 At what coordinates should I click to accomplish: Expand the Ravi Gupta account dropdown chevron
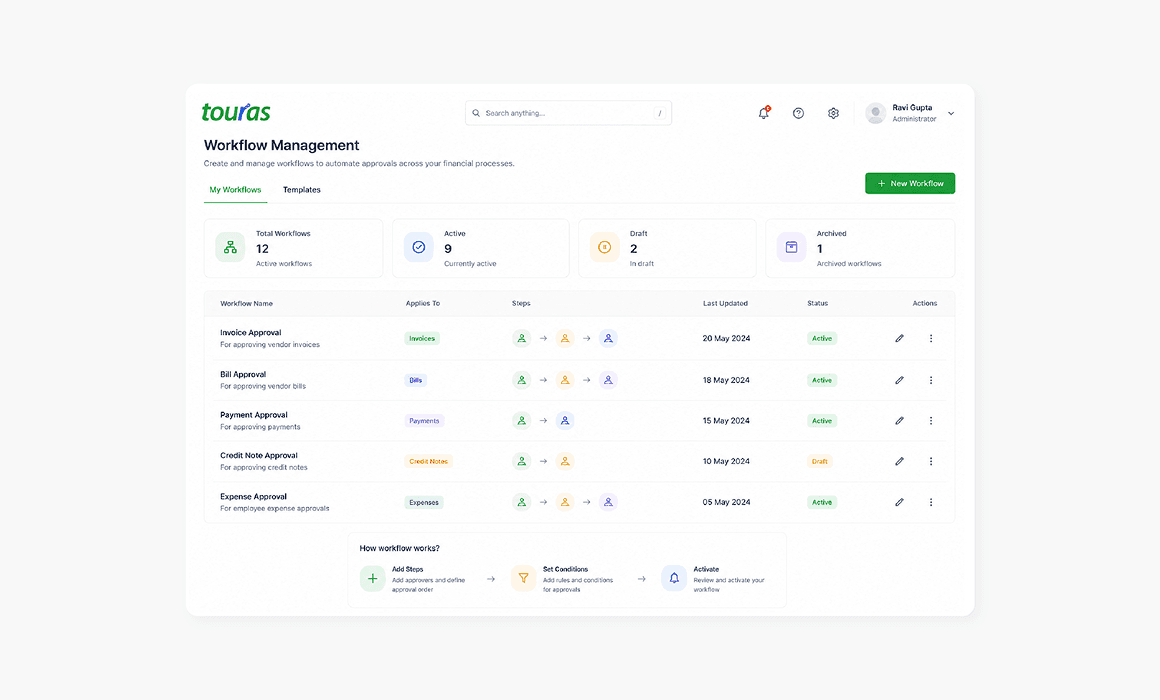coord(951,113)
